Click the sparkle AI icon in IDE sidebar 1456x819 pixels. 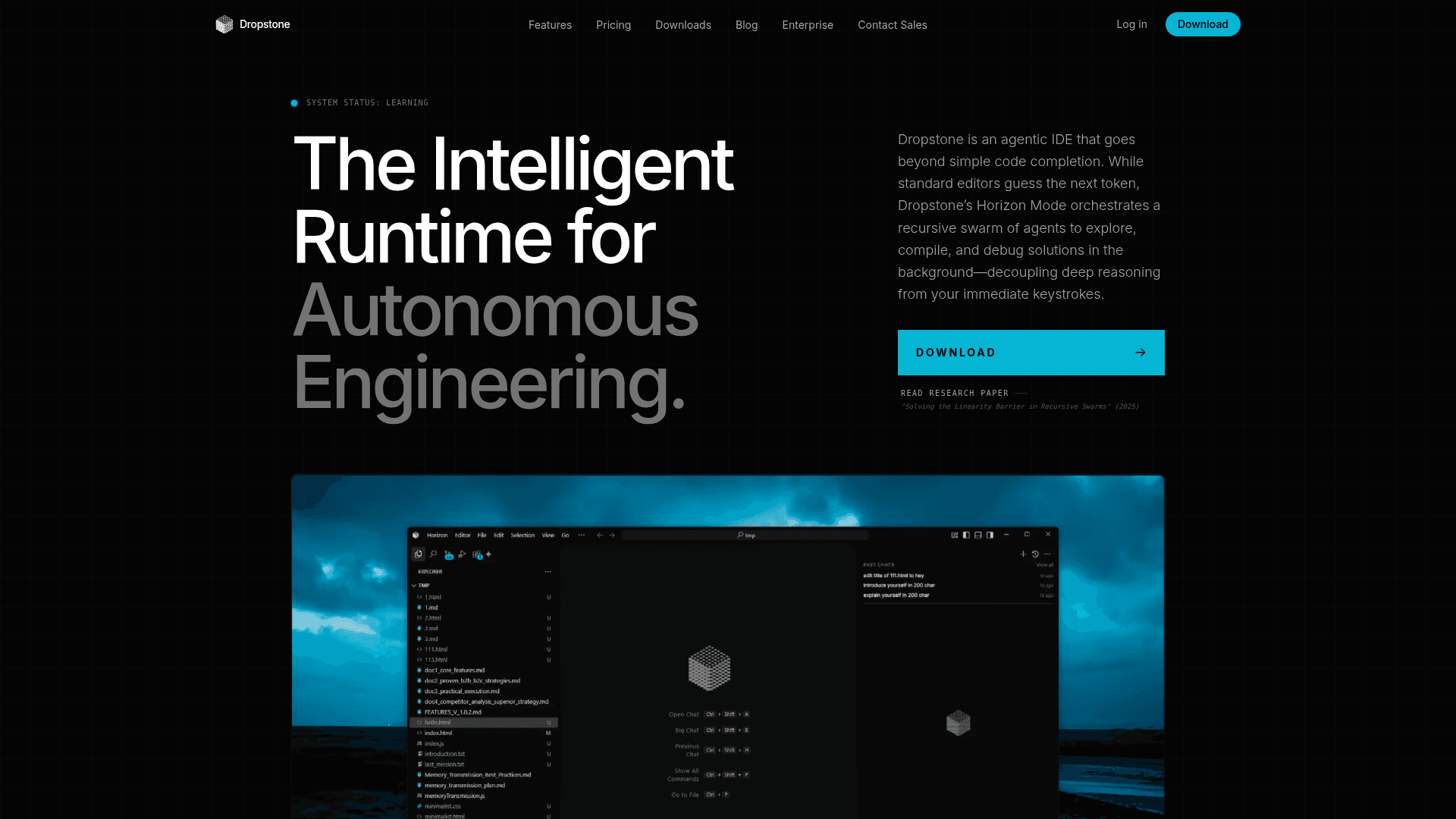(x=489, y=554)
